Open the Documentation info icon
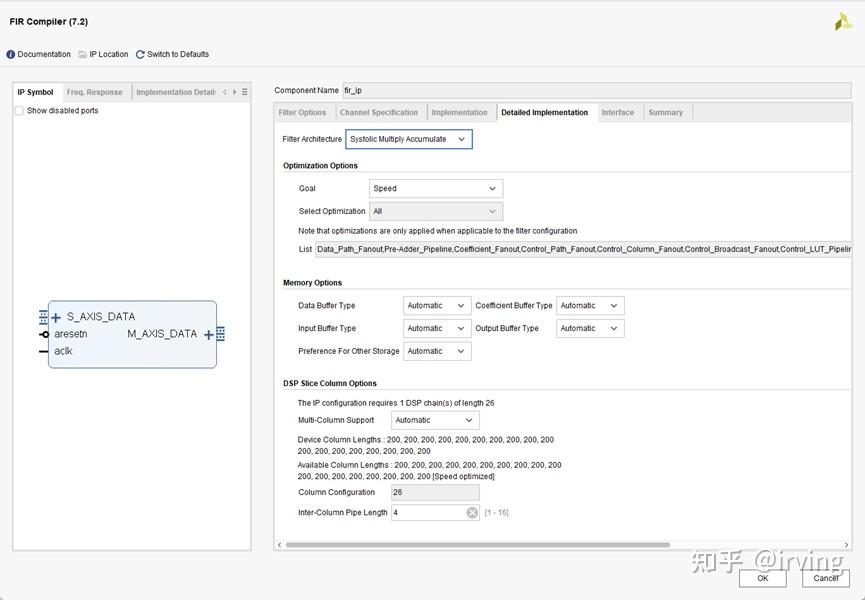 click(x=10, y=55)
